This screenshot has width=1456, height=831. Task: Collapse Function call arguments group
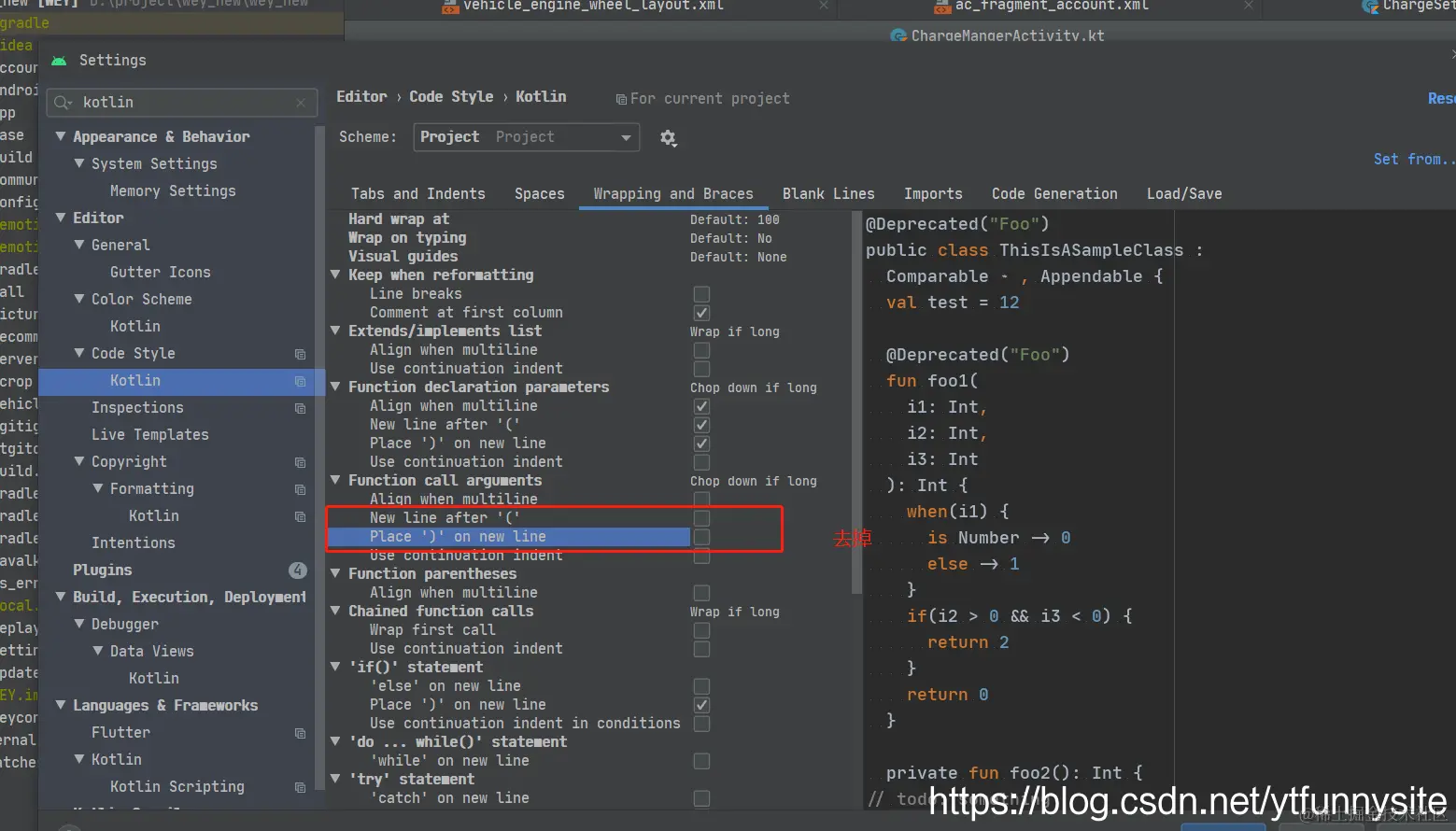click(x=335, y=481)
